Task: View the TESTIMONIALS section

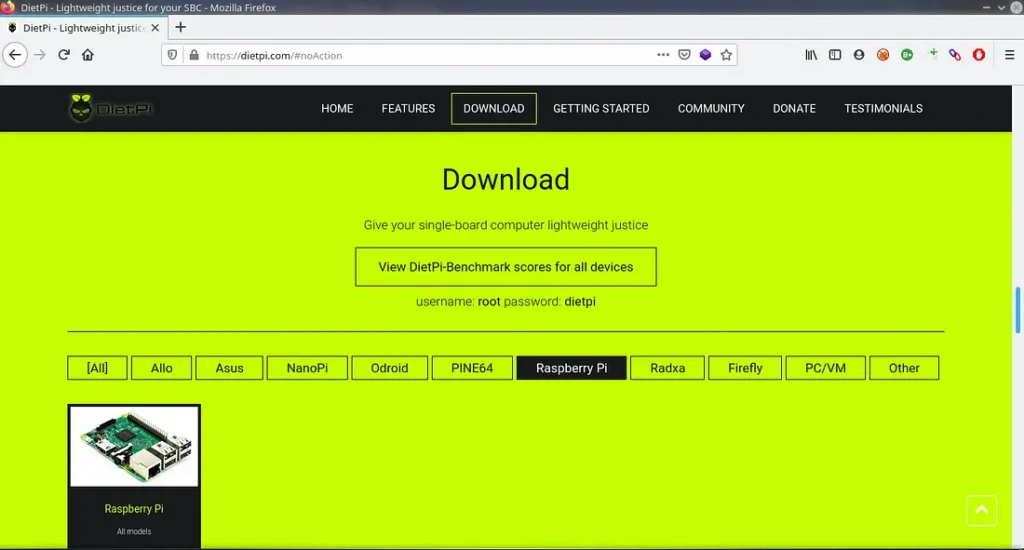Action: (883, 108)
